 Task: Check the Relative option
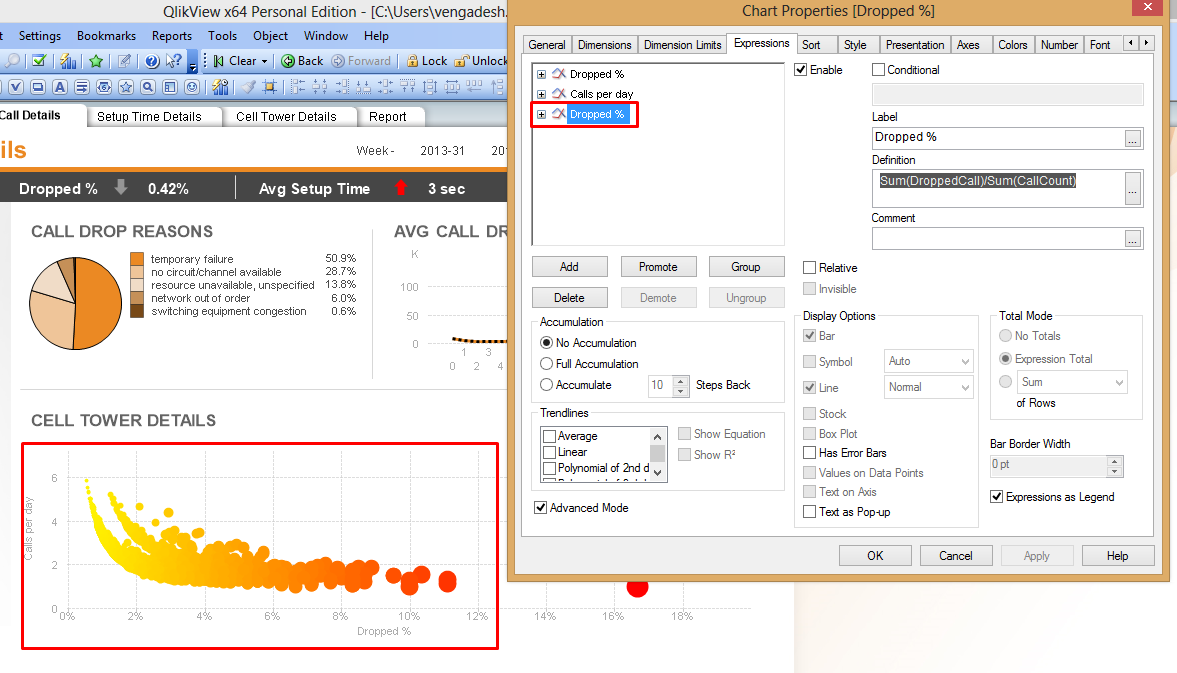[x=809, y=268]
